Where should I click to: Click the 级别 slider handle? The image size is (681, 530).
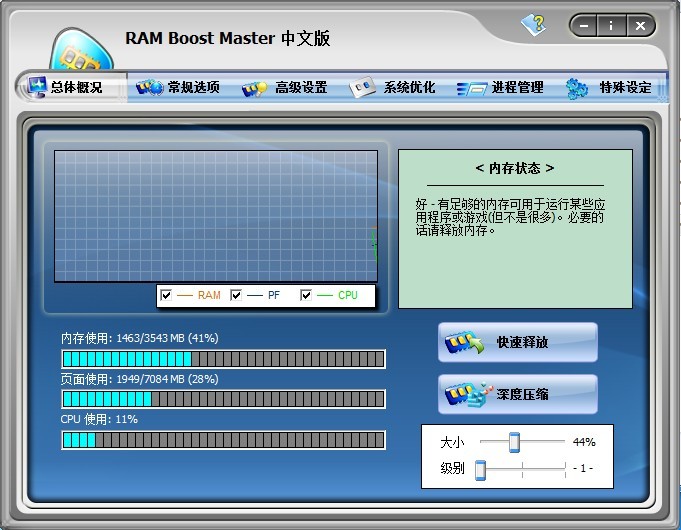481,468
